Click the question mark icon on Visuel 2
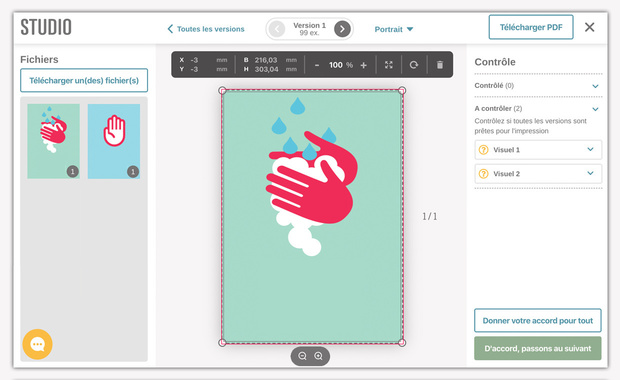This screenshot has height=380, width=620. pos(484,174)
